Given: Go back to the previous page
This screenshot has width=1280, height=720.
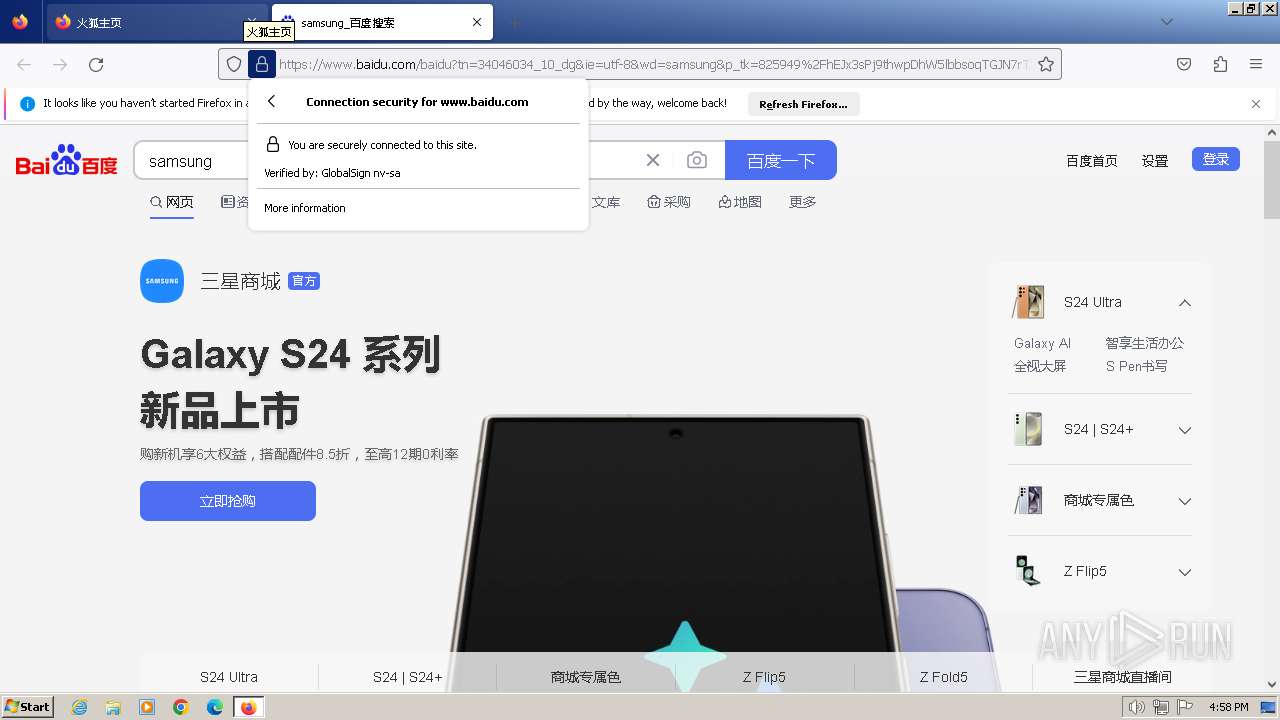Looking at the screenshot, I should point(24,64).
